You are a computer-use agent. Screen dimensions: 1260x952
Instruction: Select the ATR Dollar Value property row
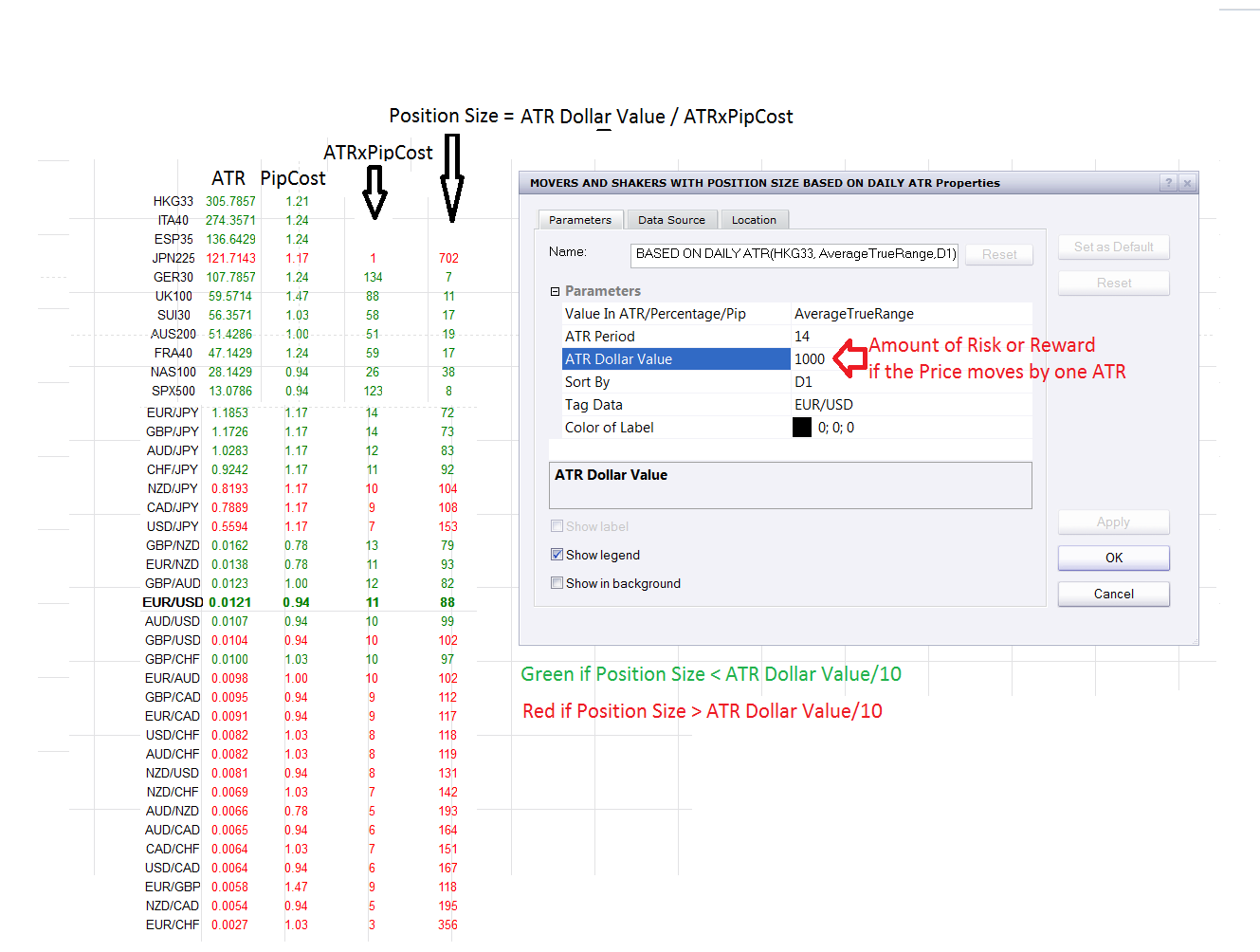676,359
